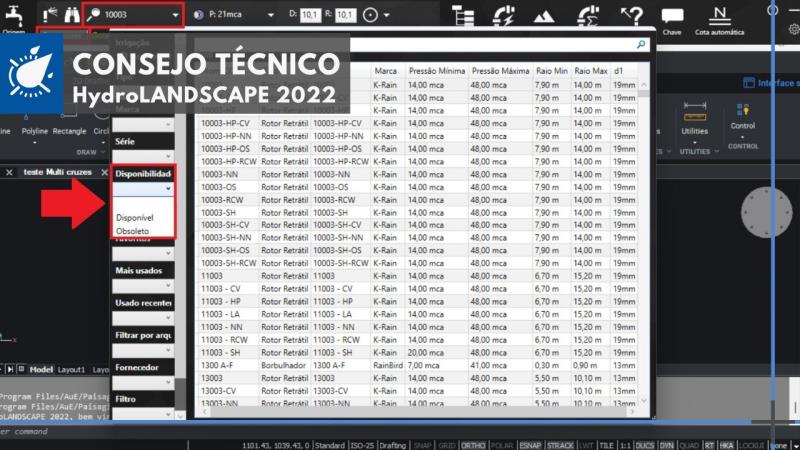Toggle SNAP in status bar
The image size is (800, 450).
[x=422, y=445]
